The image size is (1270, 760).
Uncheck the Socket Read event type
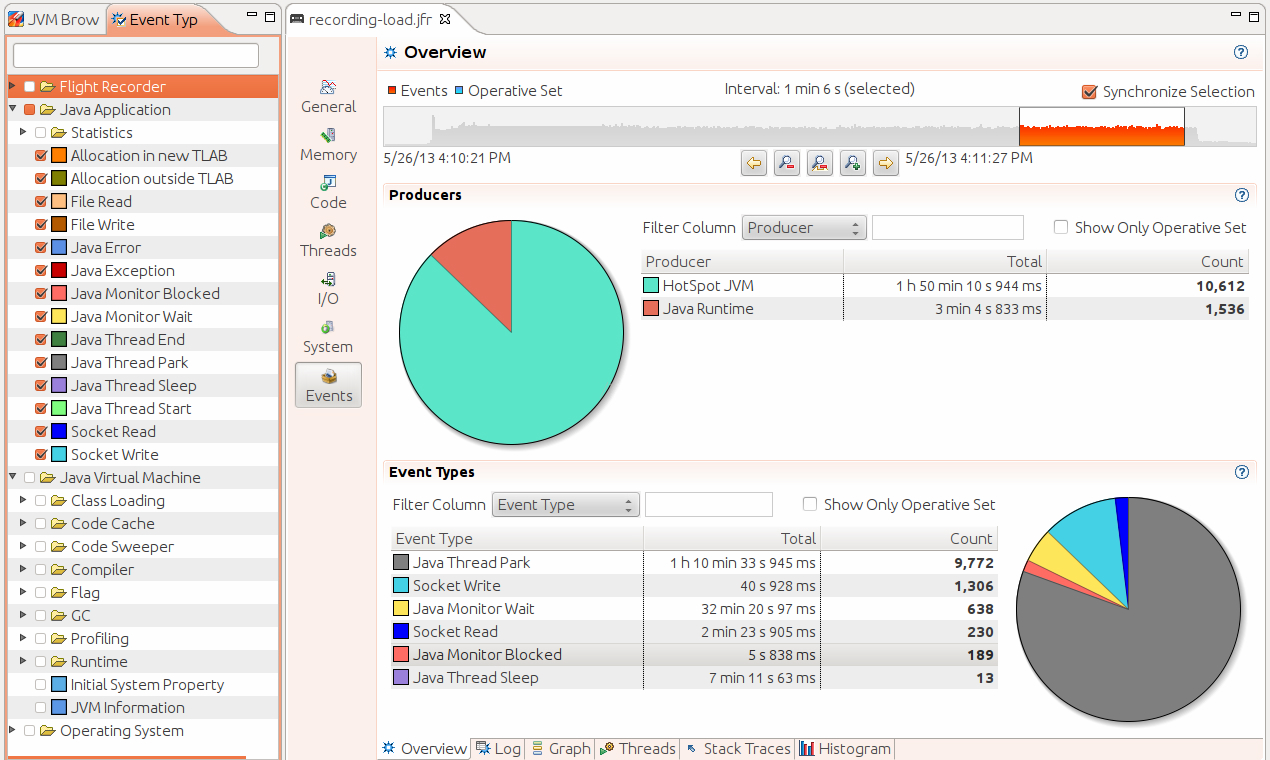pyautogui.click(x=41, y=432)
